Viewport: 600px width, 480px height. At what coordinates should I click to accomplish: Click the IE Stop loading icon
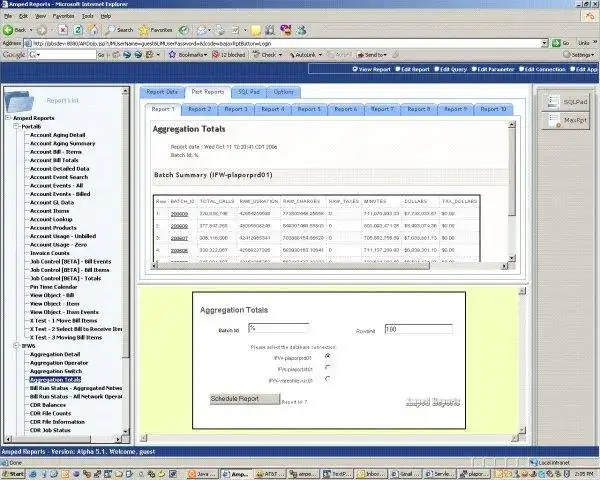click(x=63, y=30)
